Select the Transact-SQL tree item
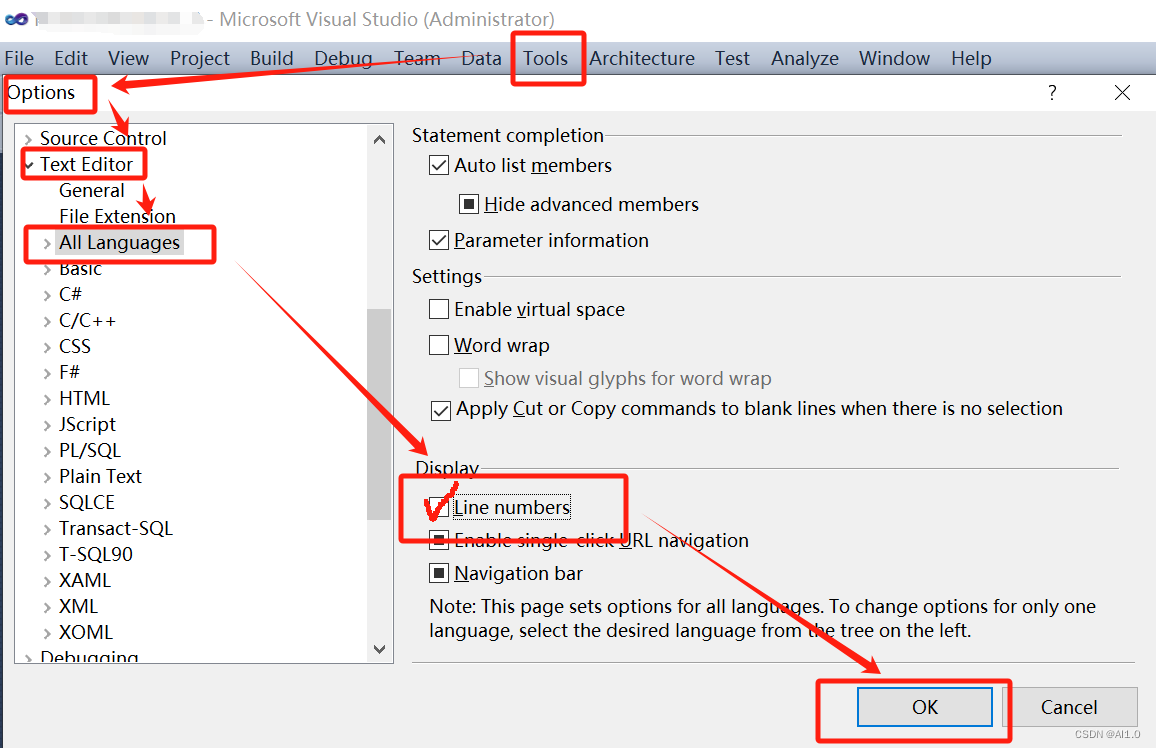 pos(116,528)
